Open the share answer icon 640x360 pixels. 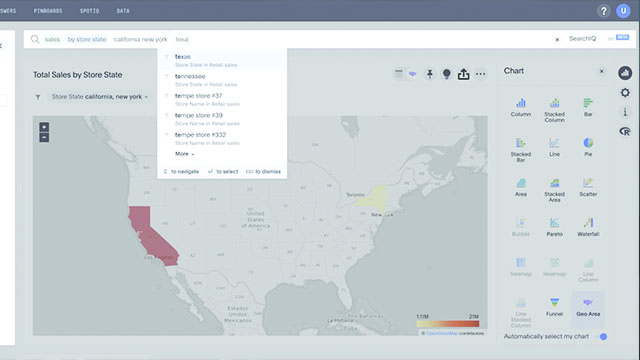pos(463,74)
